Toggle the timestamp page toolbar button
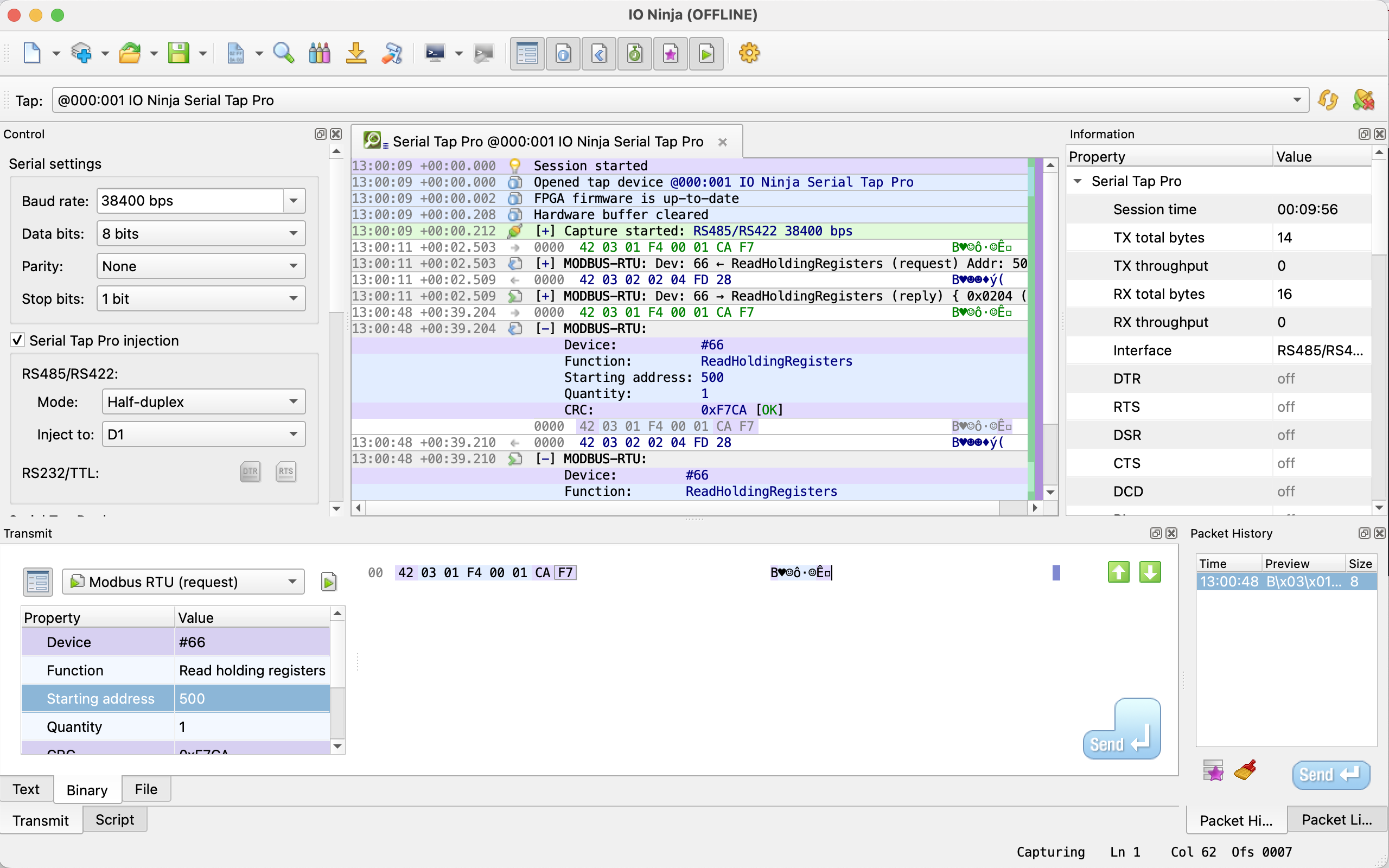This screenshot has width=1389, height=868. click(x=635, y=54)
